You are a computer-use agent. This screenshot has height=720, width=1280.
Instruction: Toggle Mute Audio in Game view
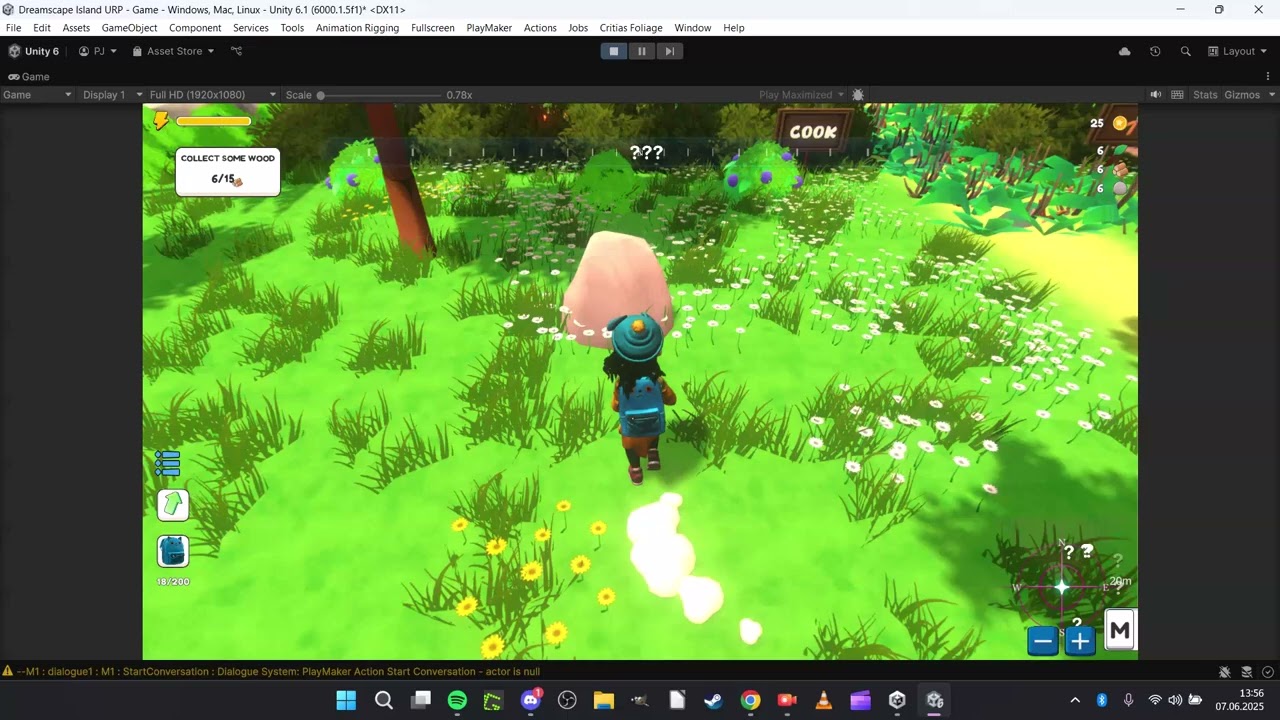click(1156, 95)
